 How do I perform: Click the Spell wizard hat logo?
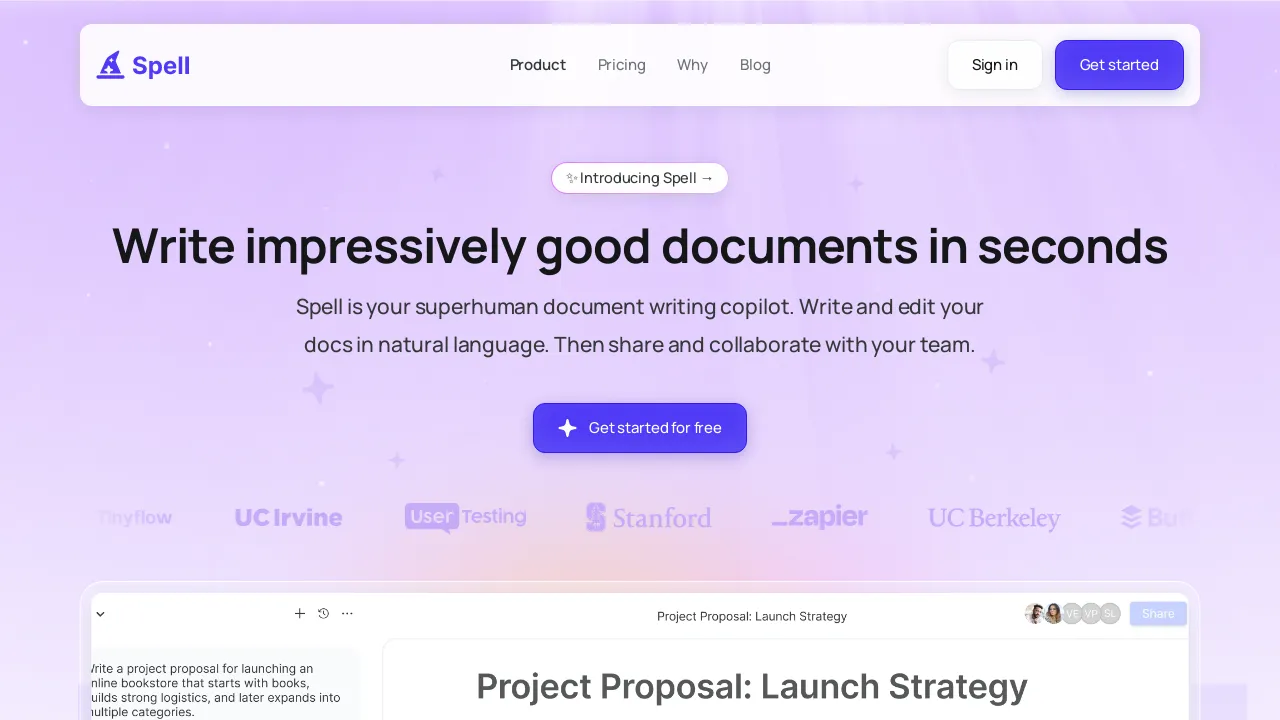[x=143, y=65]
